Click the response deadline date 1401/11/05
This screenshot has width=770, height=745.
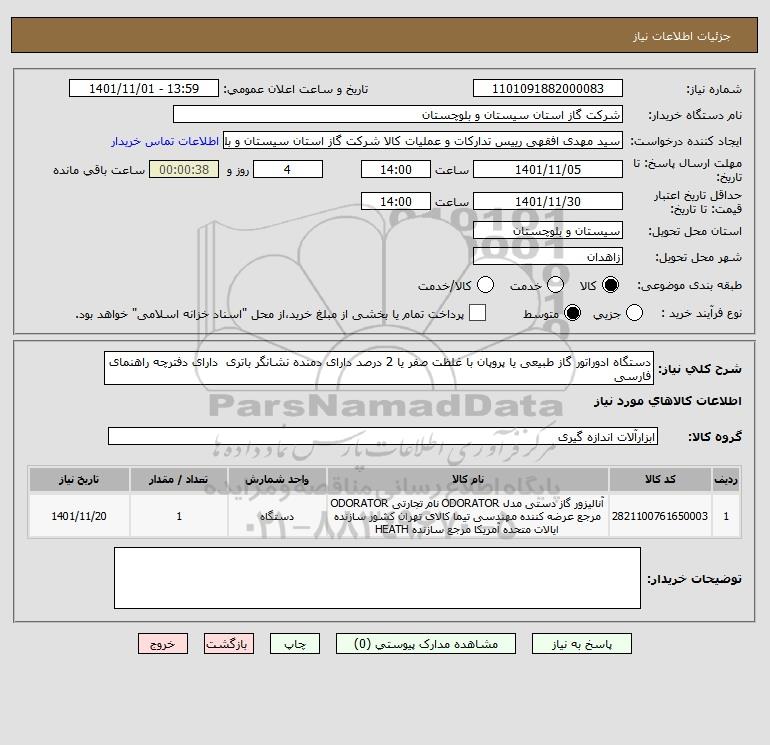(x=548, y=169)
